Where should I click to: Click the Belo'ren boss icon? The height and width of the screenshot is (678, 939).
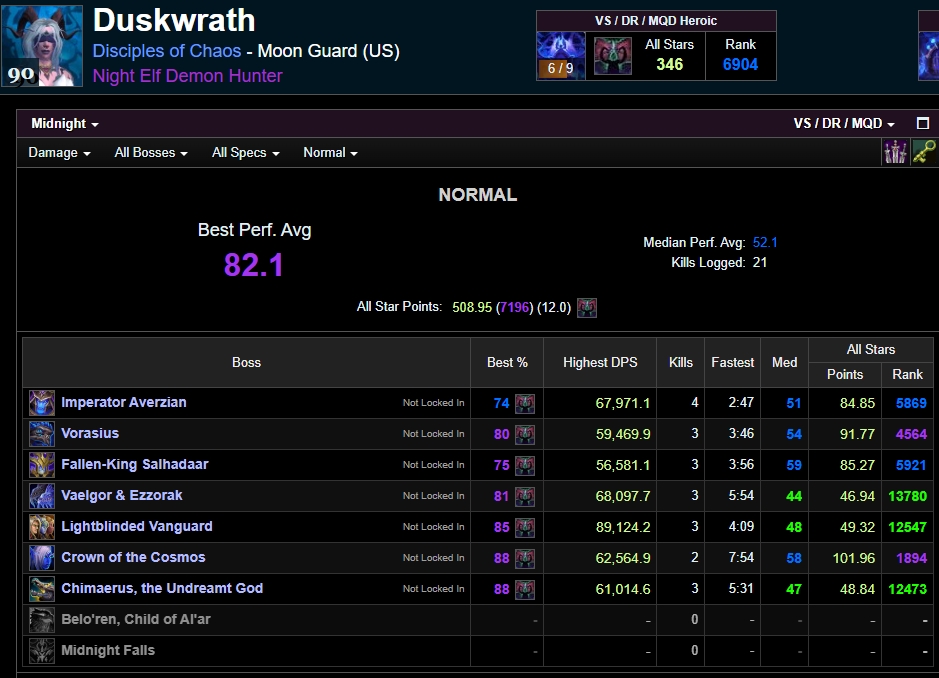[x=42, y=620]
